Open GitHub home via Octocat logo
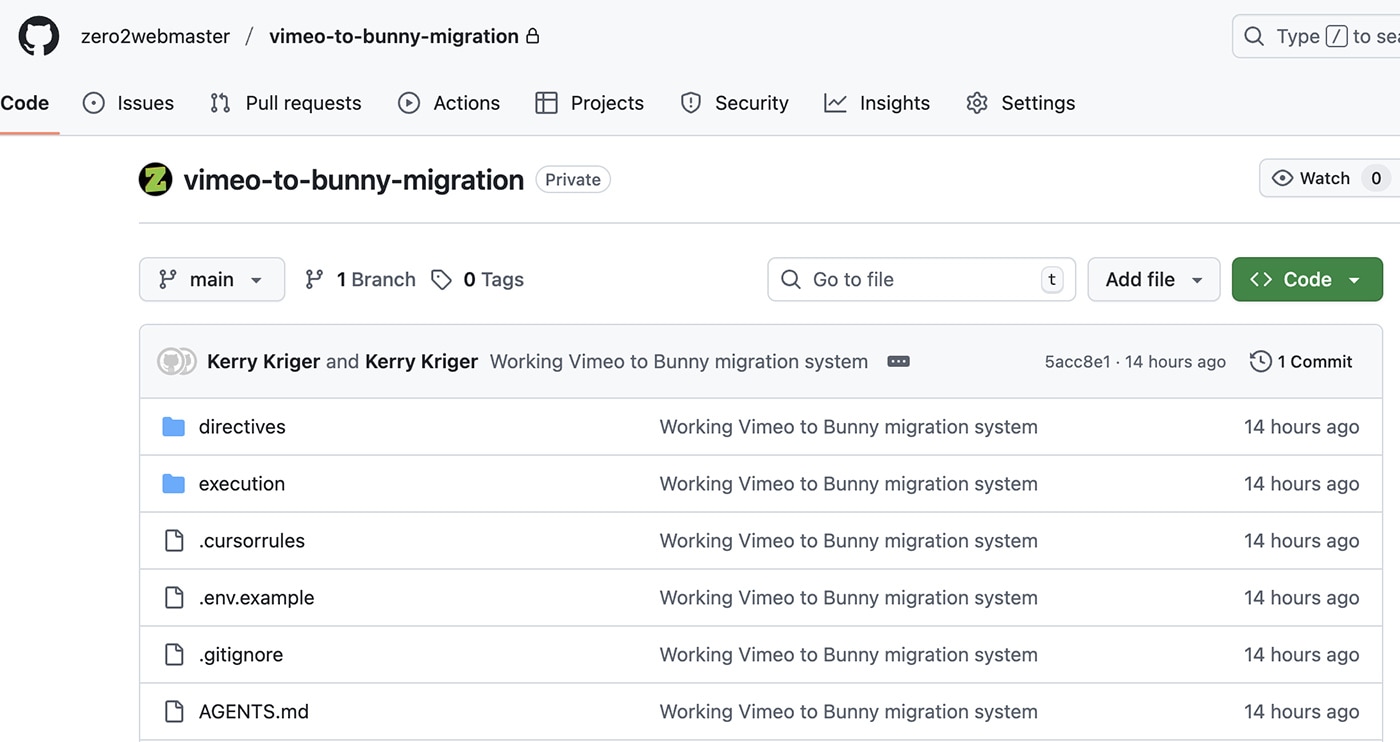1400x742 pixels. tap(39, 36)
